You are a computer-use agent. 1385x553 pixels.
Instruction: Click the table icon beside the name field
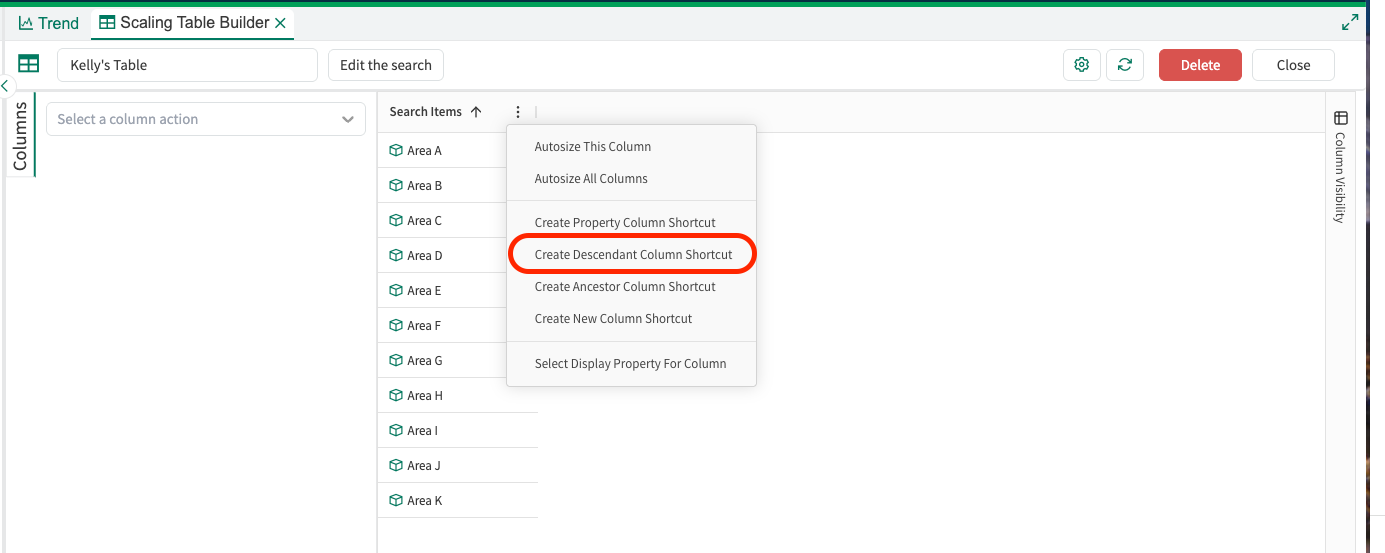point(29,64)
